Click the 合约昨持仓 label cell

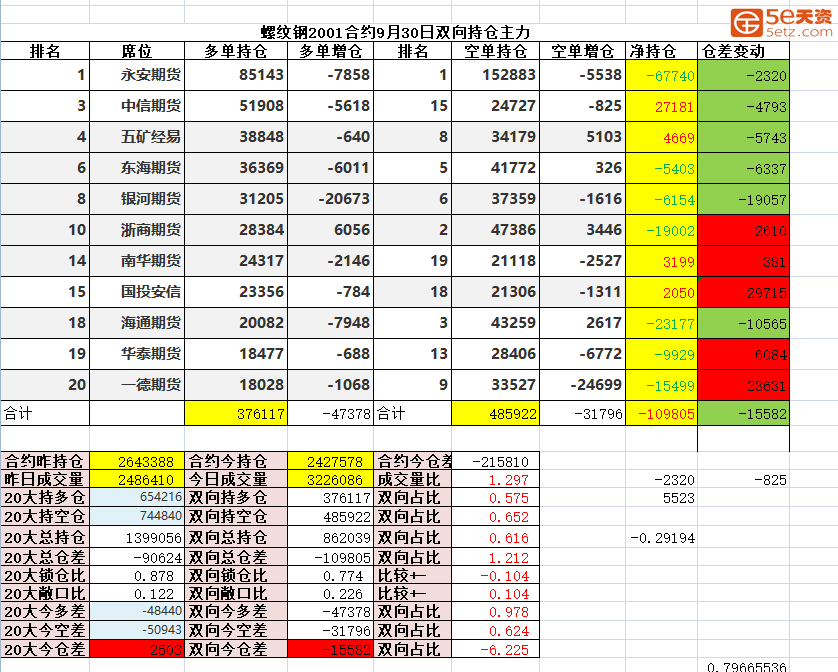point(45,461)
